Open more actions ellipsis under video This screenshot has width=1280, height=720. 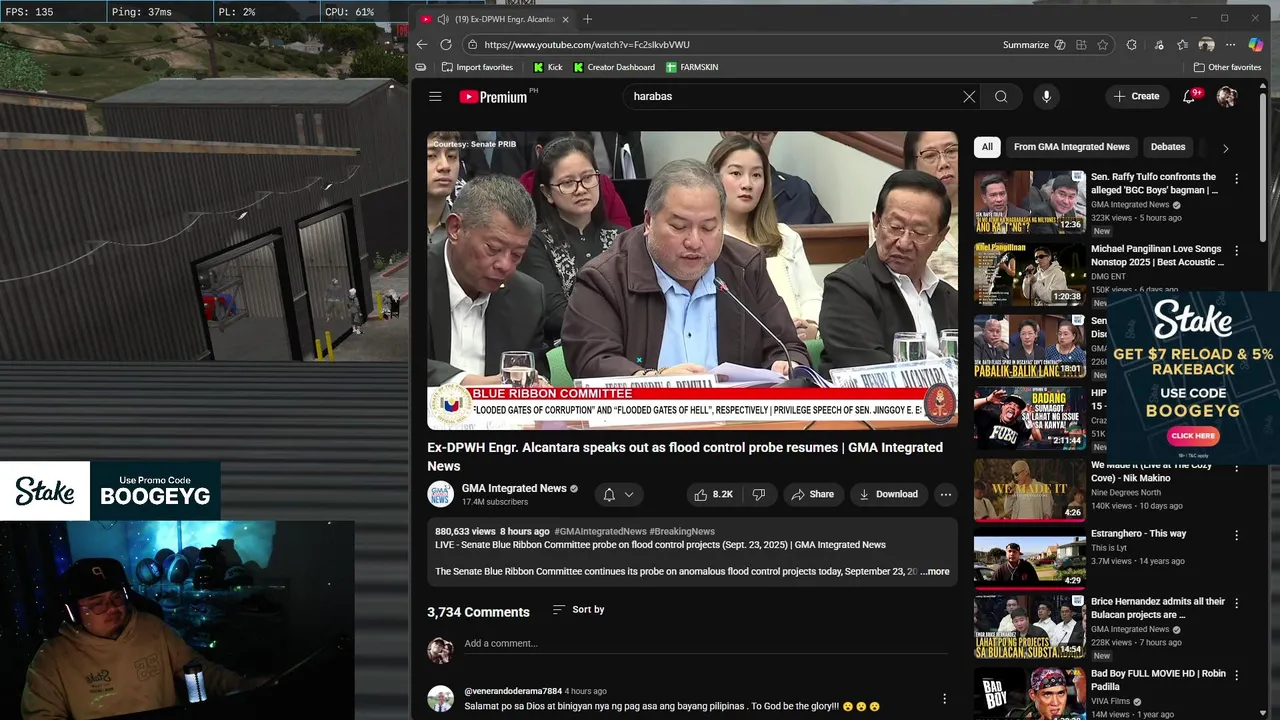(945, 494)
